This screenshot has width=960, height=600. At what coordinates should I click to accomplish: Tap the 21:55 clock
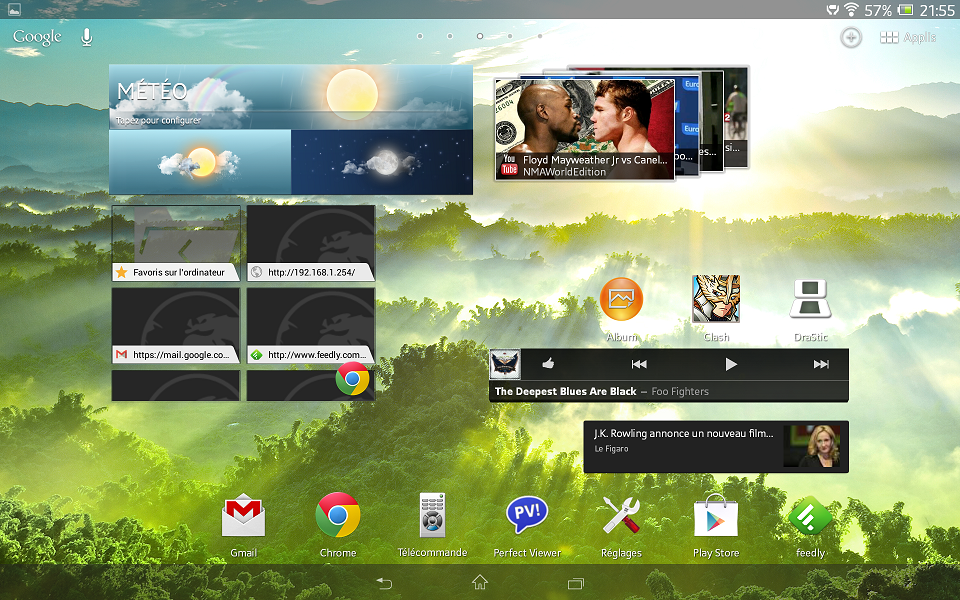(937, 10)
